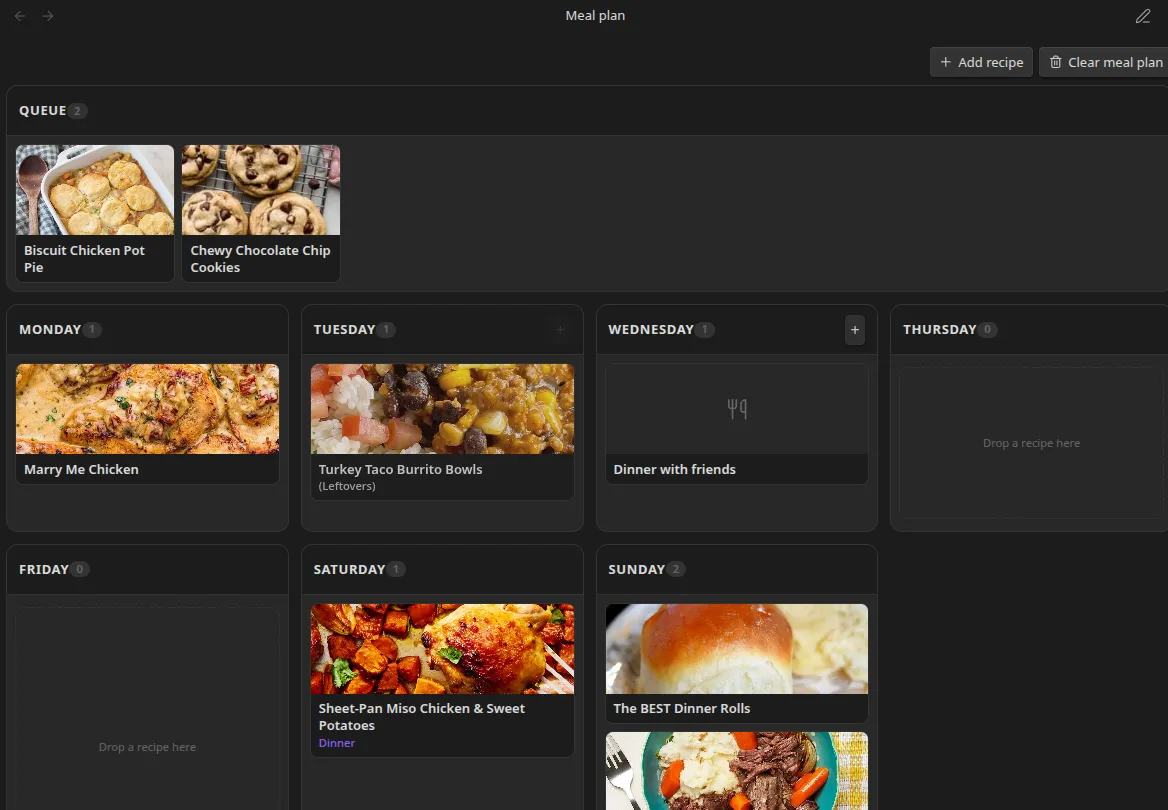Viewport: 1168px width, 810px height.
Task: Open the pot roast photo under Sunday
Action: click(737, 771)
